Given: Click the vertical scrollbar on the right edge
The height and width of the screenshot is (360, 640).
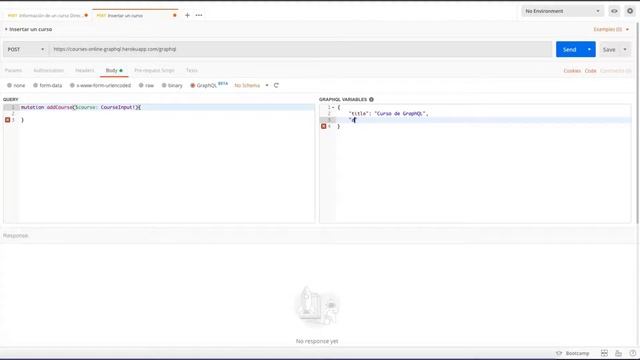Looking at the screenshot, I should click(638, 122).
